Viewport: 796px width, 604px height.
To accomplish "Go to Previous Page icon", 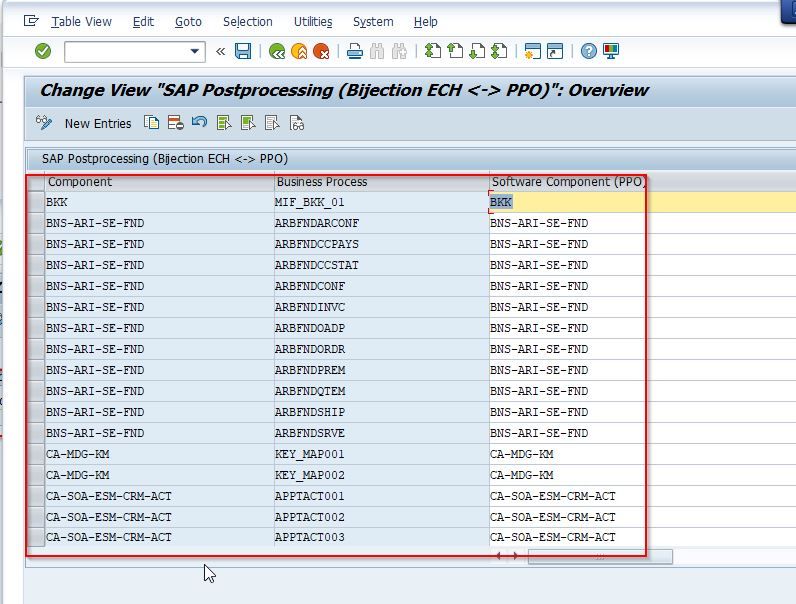I will click(455, 51).
